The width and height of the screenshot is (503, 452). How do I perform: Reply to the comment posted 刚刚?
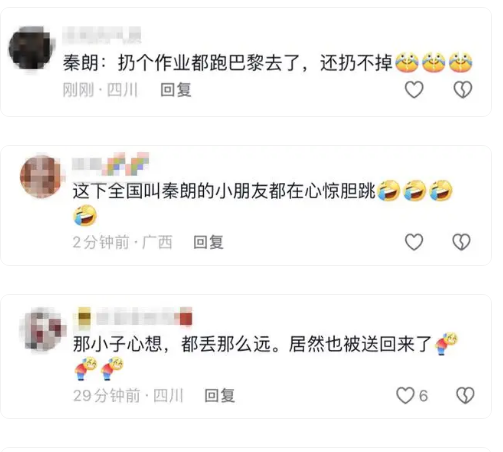(x=176, y=90)
